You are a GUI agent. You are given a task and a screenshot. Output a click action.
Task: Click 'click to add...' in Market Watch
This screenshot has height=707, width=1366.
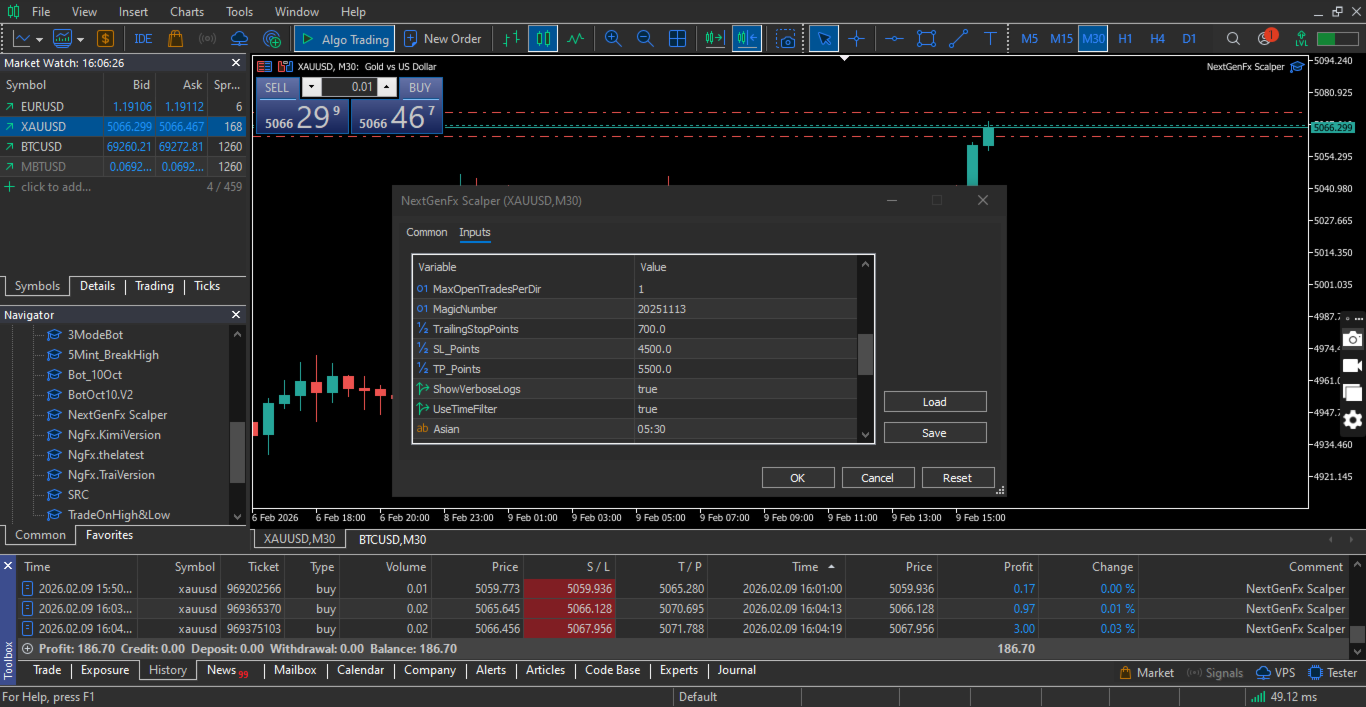55,187
